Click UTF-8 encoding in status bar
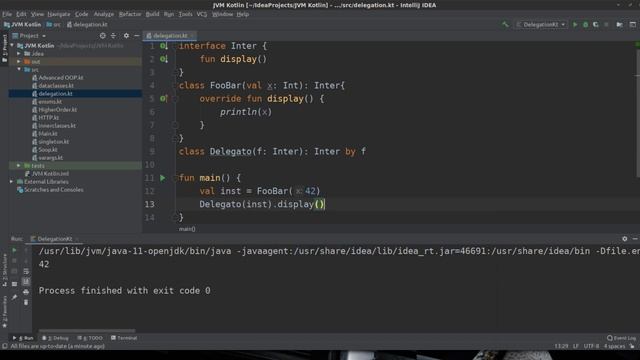This screenshot has width=640, height=360. click(x=591, y=346)
